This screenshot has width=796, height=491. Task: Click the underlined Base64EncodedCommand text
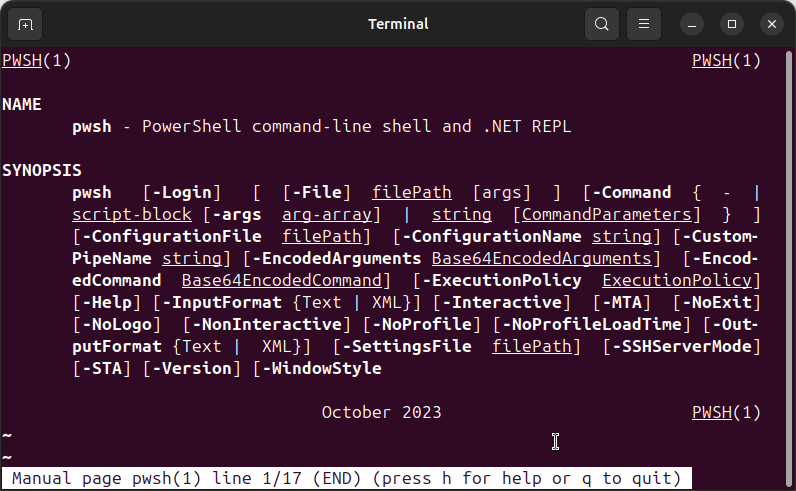click(x=282, y=280)
